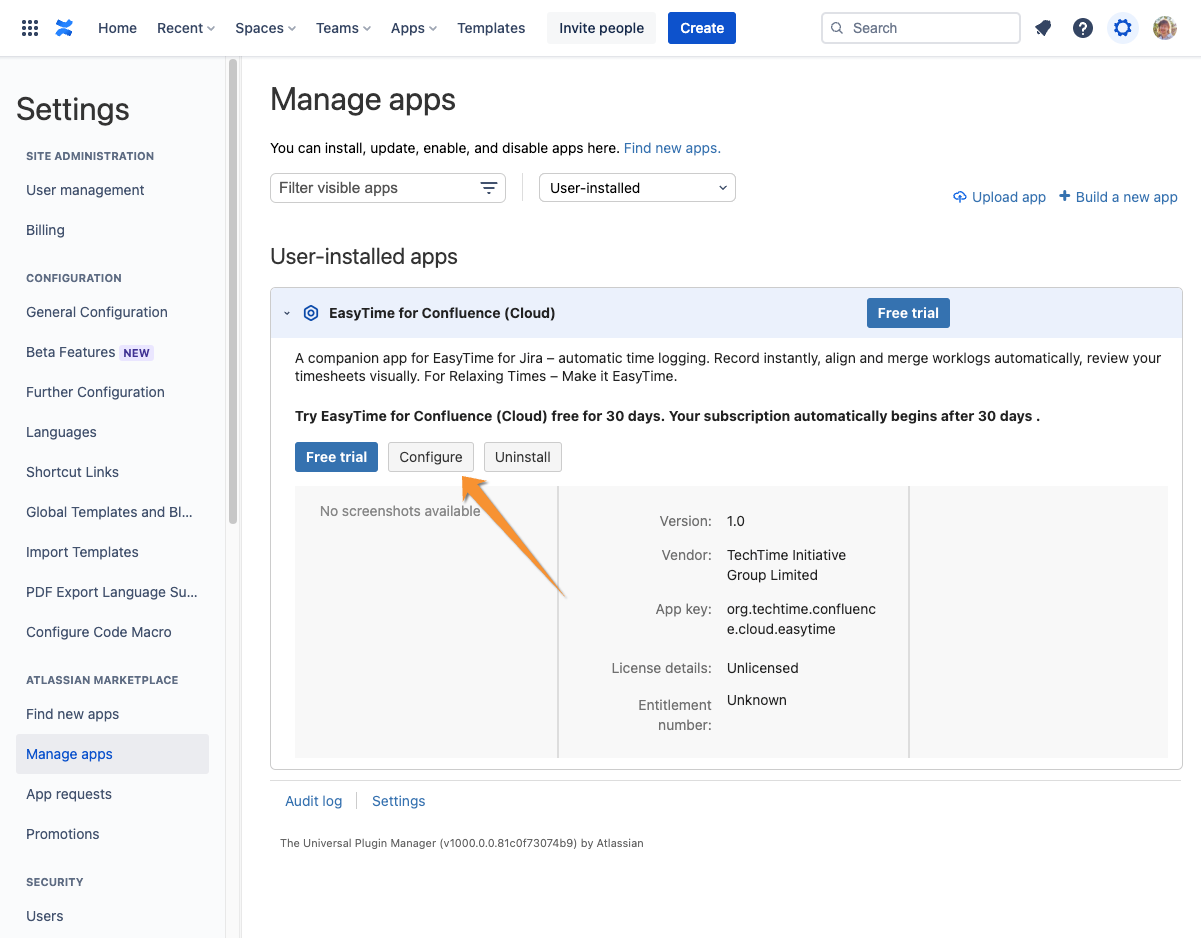Viewport: 1201px width, 938px height.
Task: Click the 'EasyTime for Confluence (Cloud)' app title
Action: coord(442,313)
